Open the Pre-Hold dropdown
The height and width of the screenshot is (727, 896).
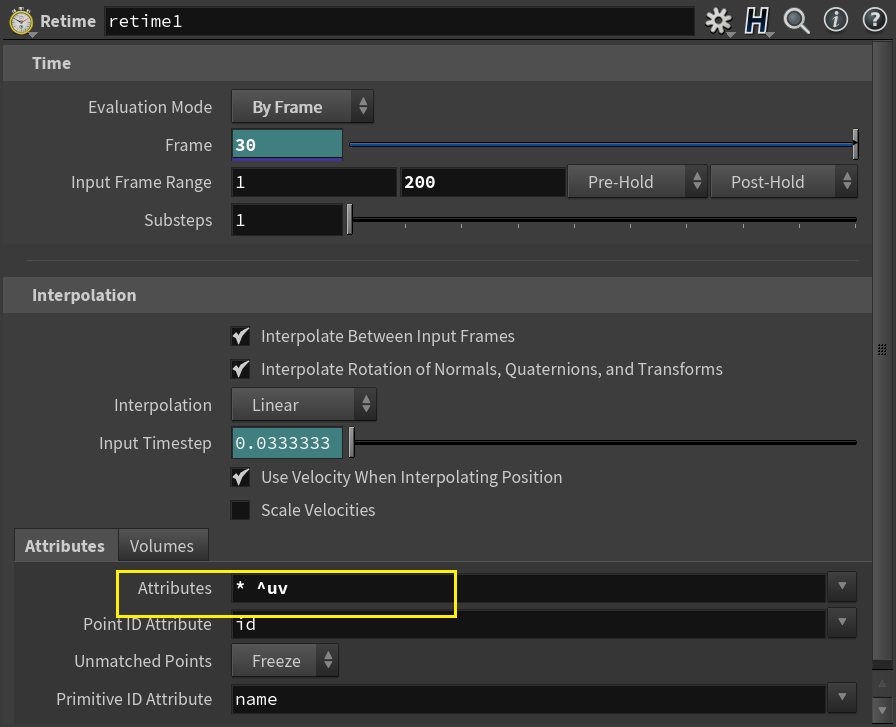pyautogui.click(x=637, y=182)
